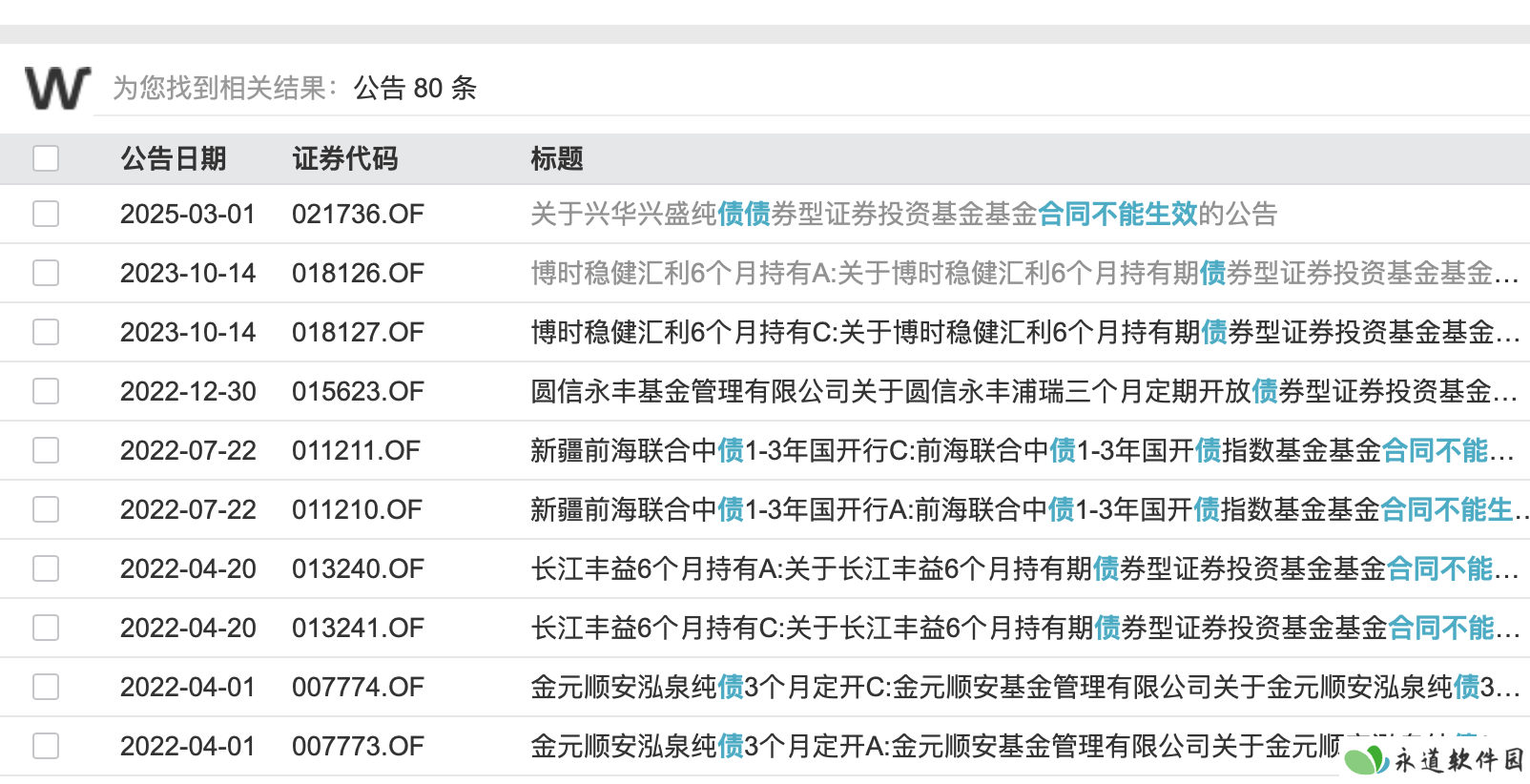The width and height of the screenshot is (1530, 784).
Task: Open the 博时稳健汇利6个月持有A announcement link
Action: coord(1024,273)
